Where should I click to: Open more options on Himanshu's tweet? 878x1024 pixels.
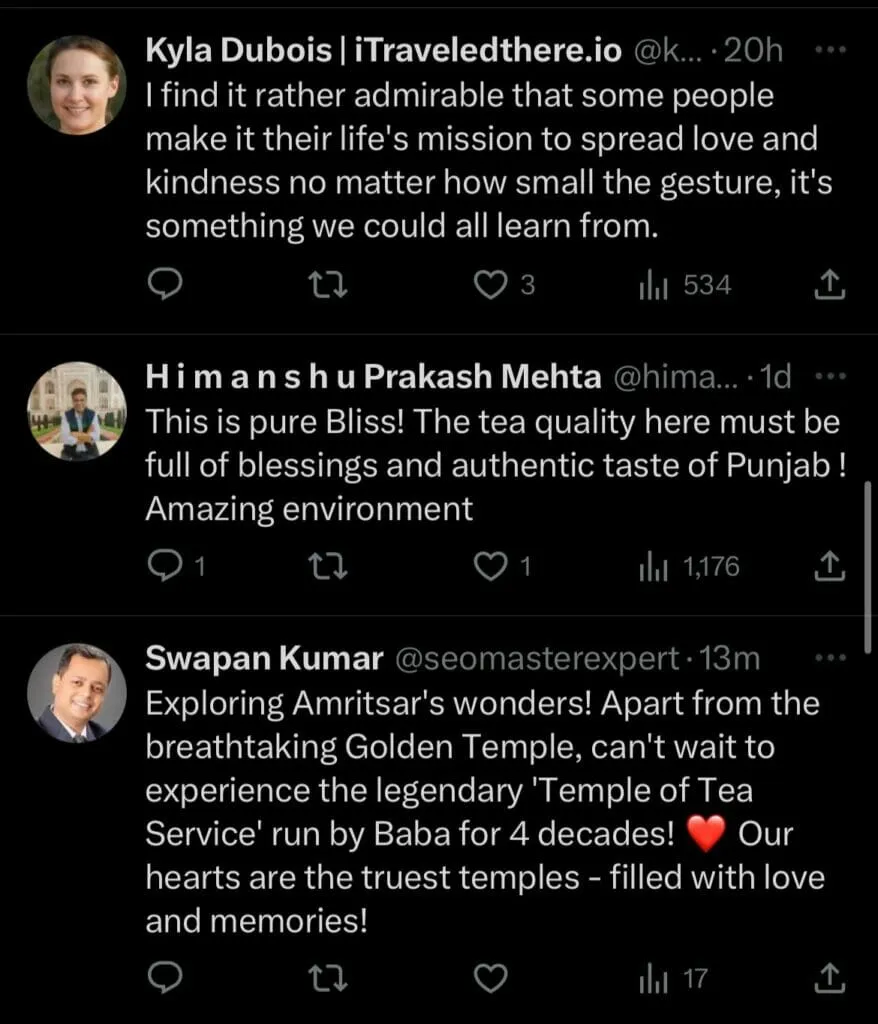coord(830,377)
